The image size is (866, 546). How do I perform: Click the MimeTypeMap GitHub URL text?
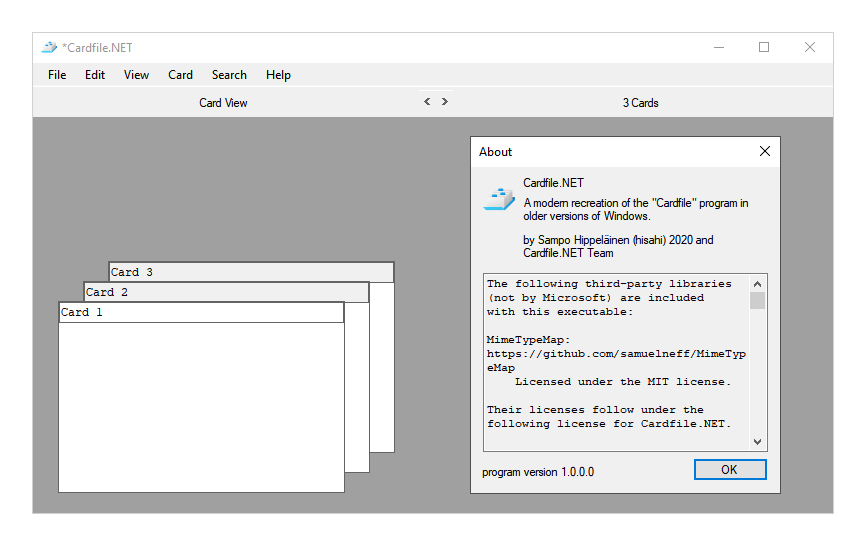pos(616,361)
